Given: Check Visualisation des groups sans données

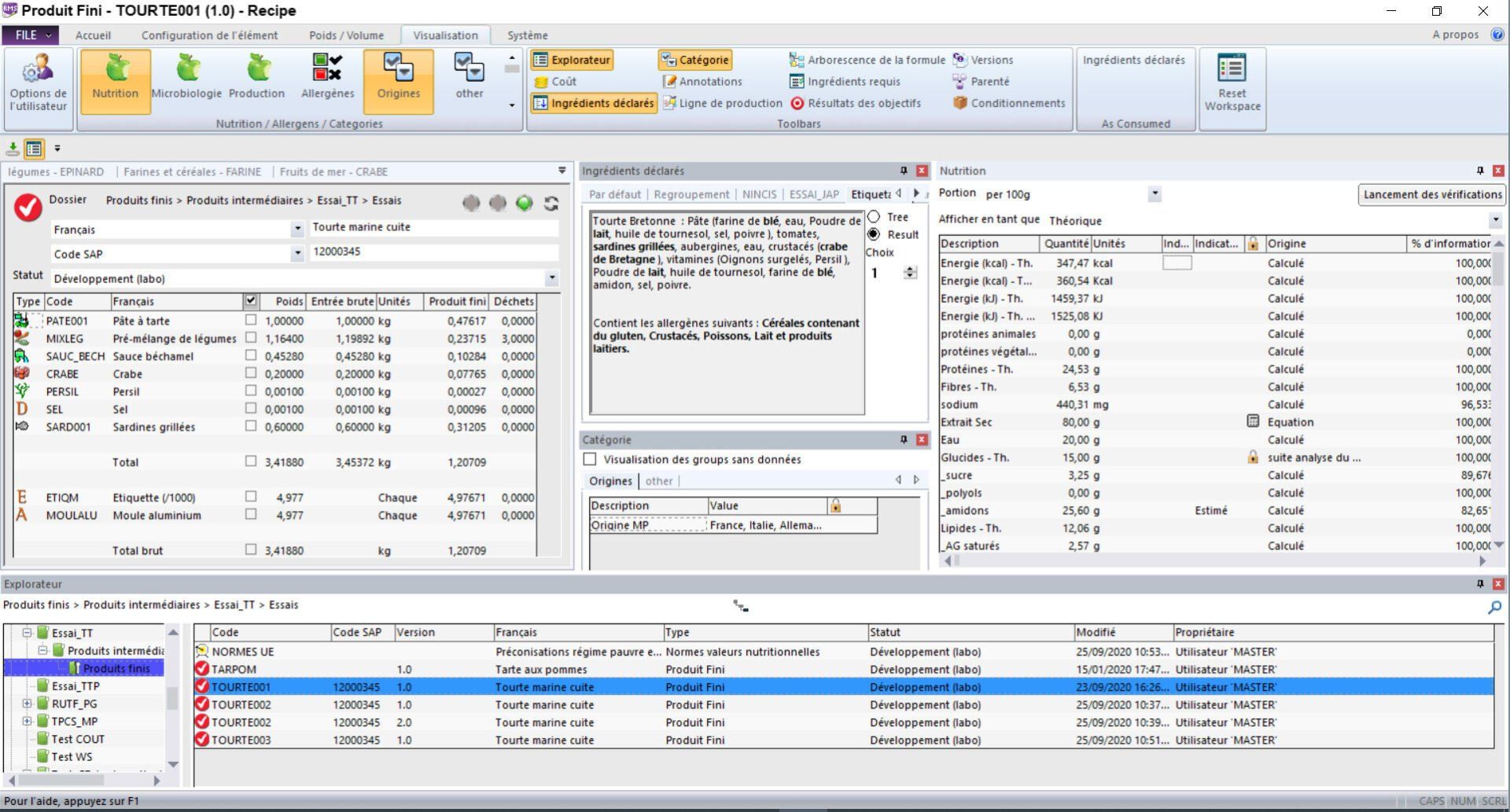Looking at the screenshot, I should (x=591, y=459).
